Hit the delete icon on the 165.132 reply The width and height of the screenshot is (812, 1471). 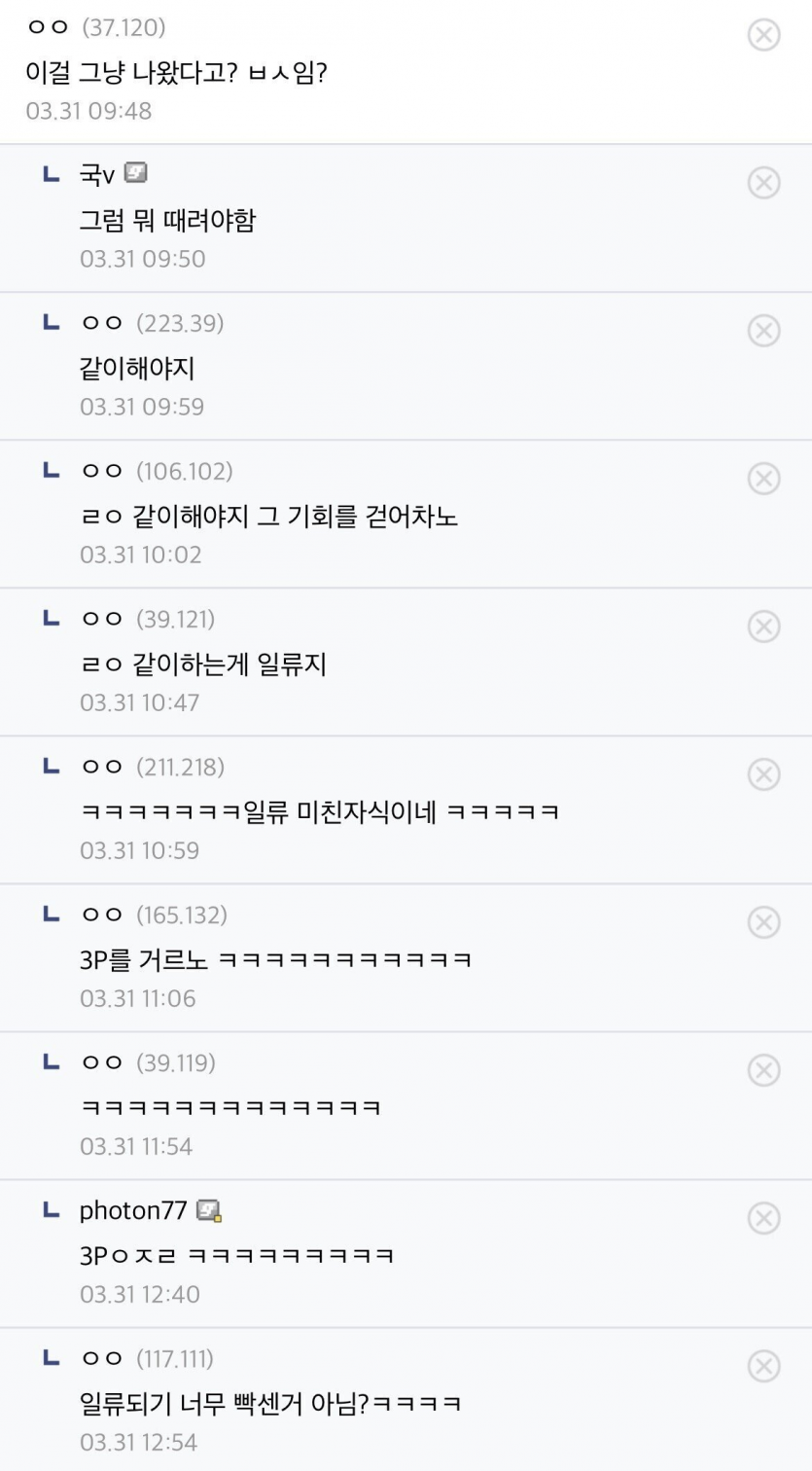pos(763,922)
